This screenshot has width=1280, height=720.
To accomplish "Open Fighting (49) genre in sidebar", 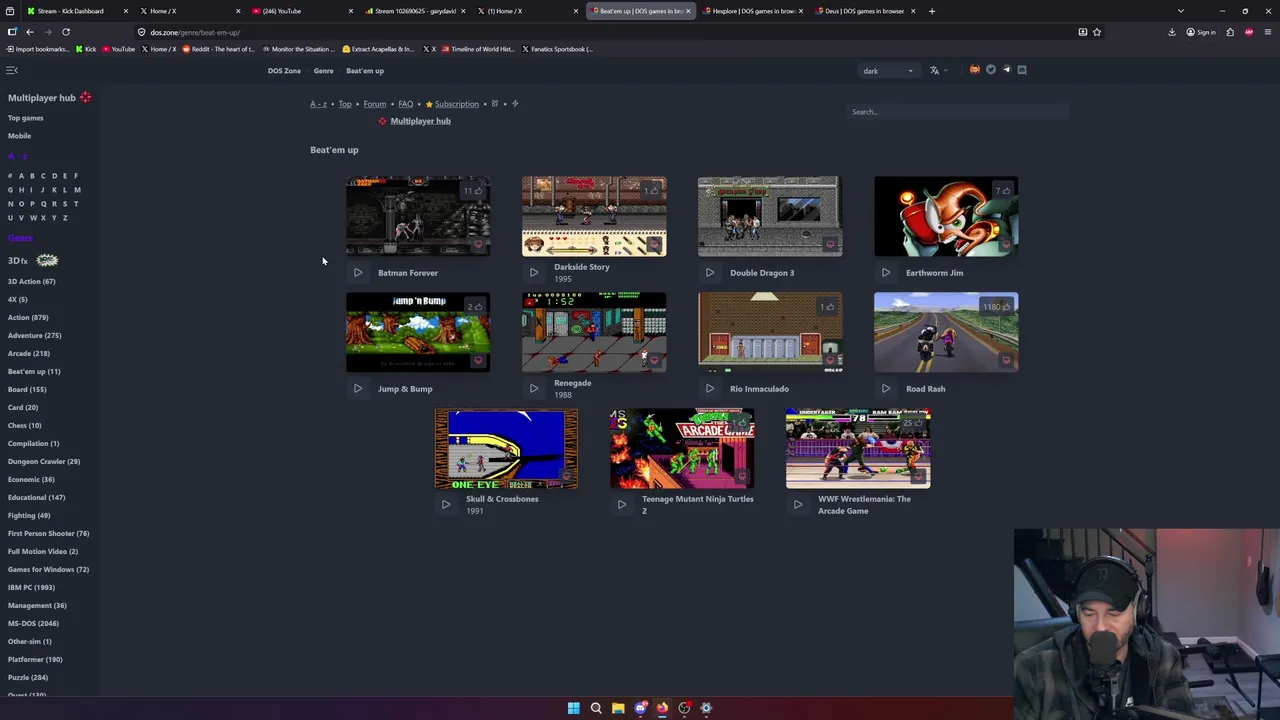I will (x=29, y=516).
